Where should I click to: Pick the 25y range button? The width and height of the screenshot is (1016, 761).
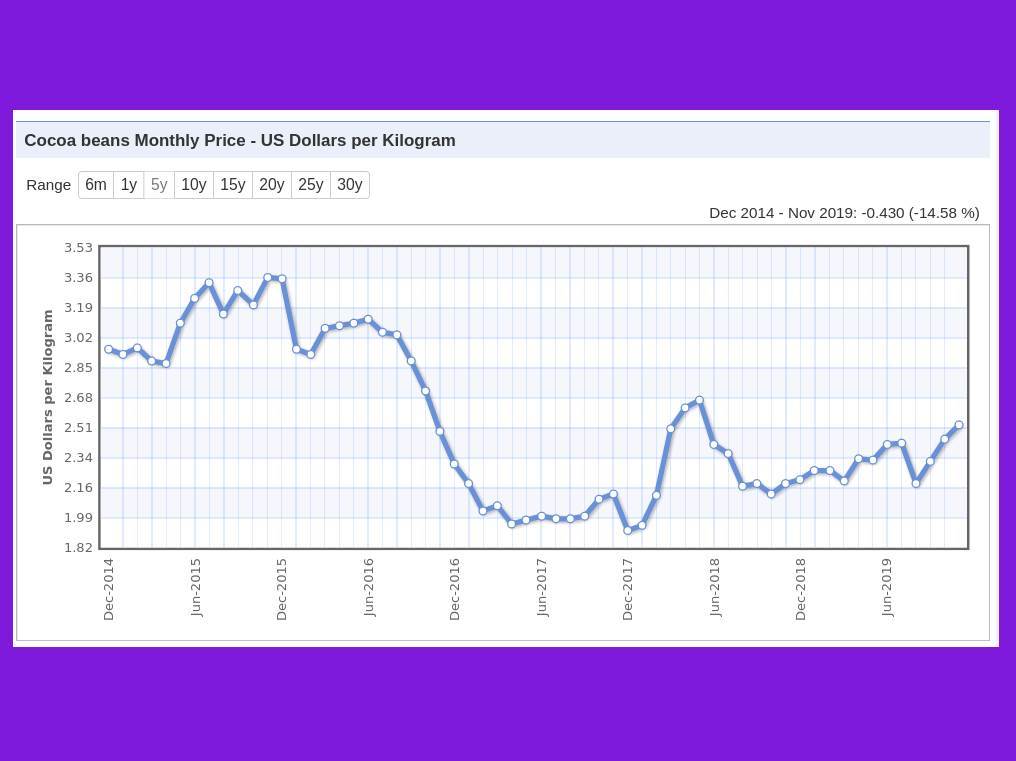click(x=310, y=185)
